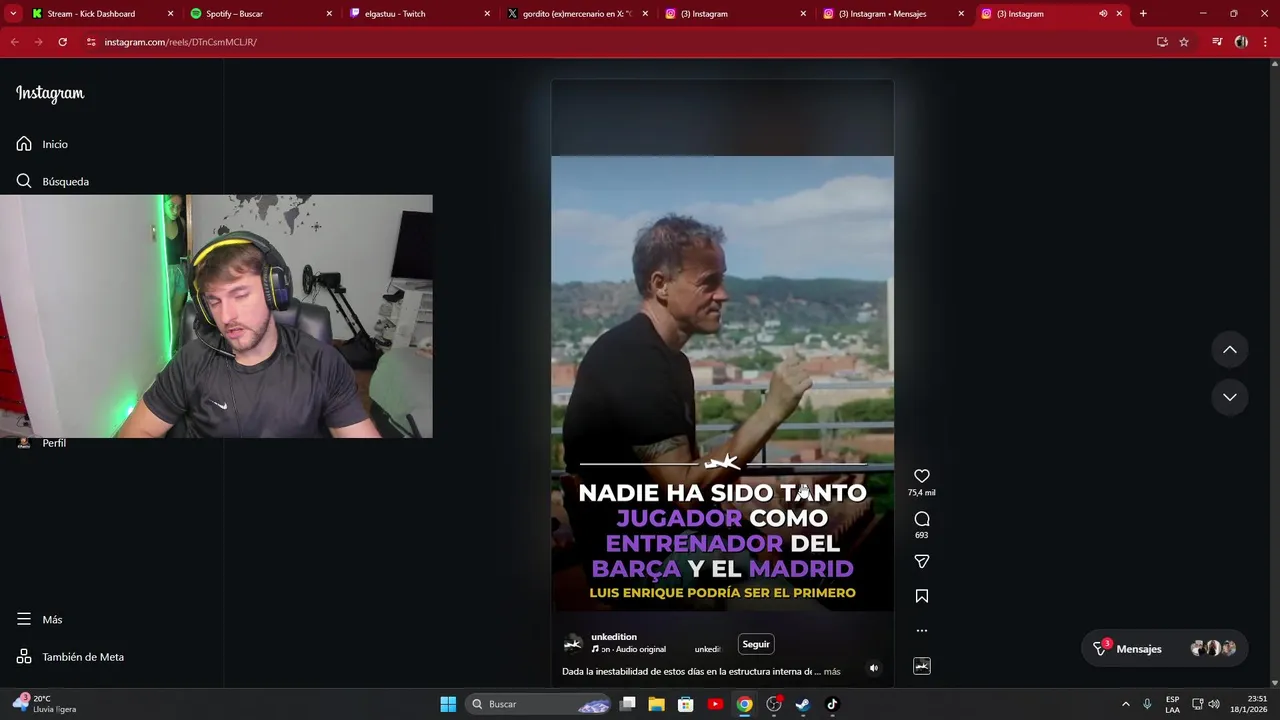The width and height of the screenshot is (1280, 720).
Task: Open the Audio original link
Action: pos(640,649)
